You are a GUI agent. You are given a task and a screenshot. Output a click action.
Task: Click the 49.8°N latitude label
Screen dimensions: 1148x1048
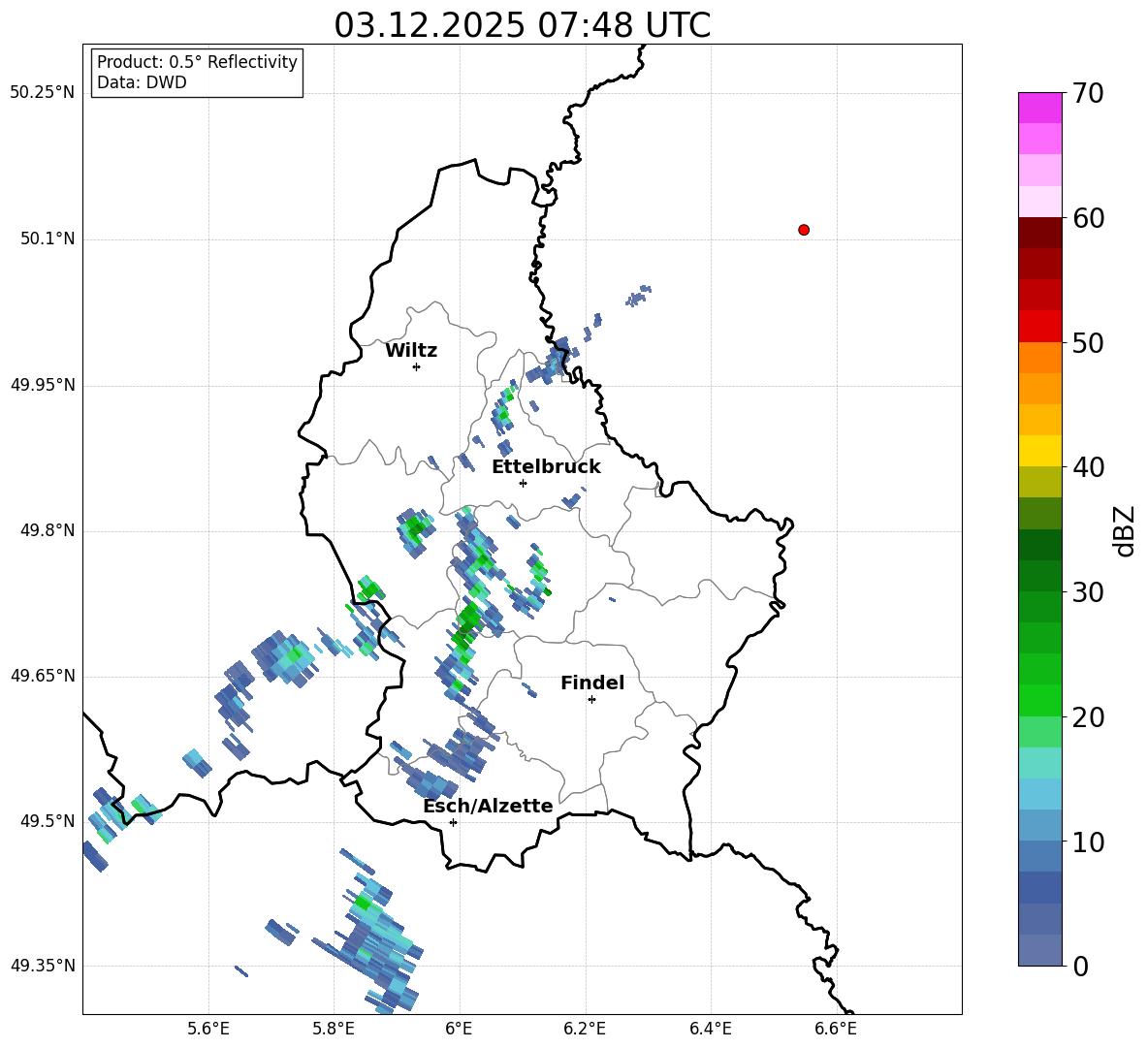[x=48, y=530]
